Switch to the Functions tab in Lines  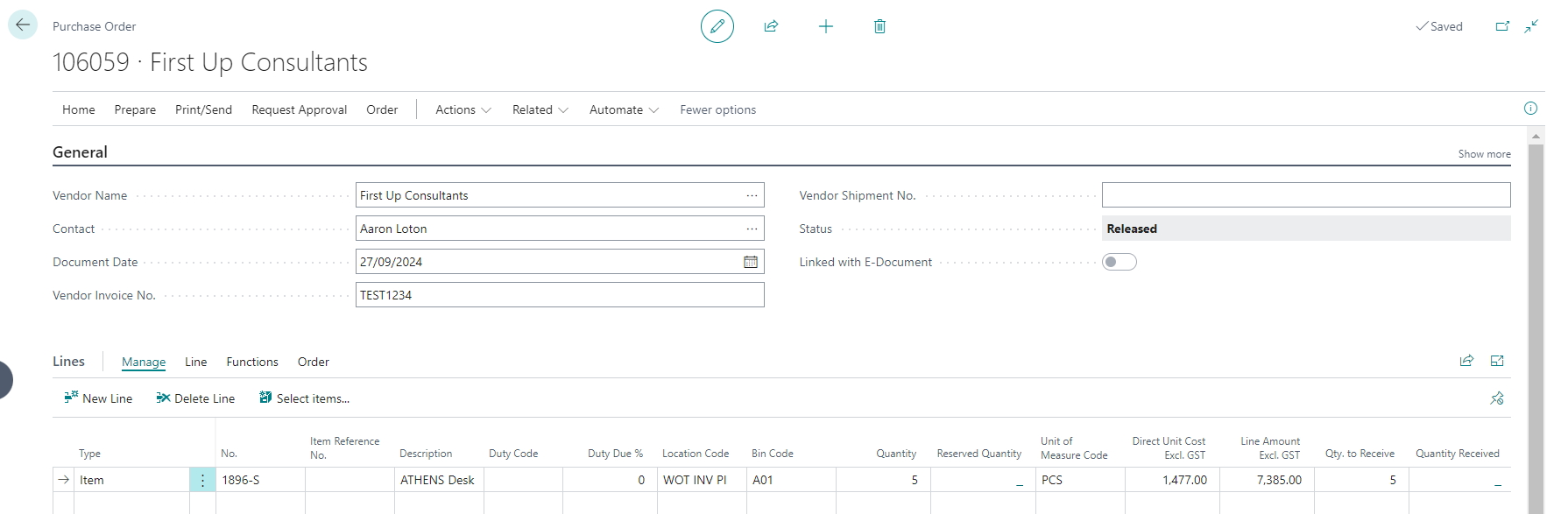252,362
